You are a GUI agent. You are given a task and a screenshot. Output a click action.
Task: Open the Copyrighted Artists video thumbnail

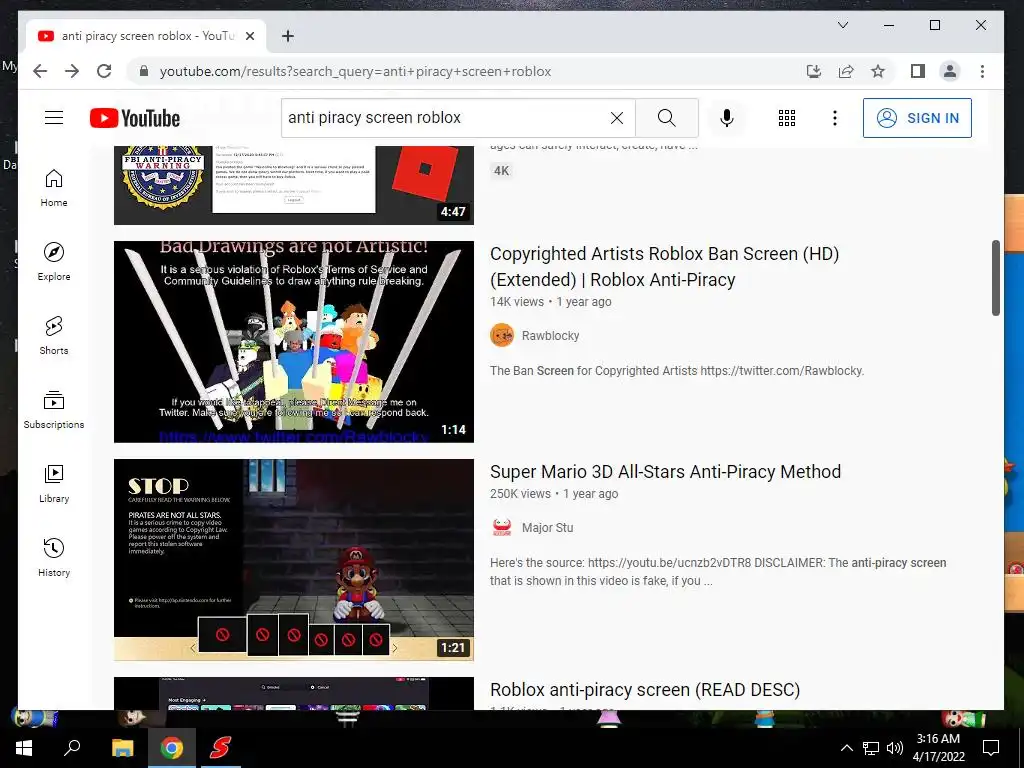click(x=294, y=342)
